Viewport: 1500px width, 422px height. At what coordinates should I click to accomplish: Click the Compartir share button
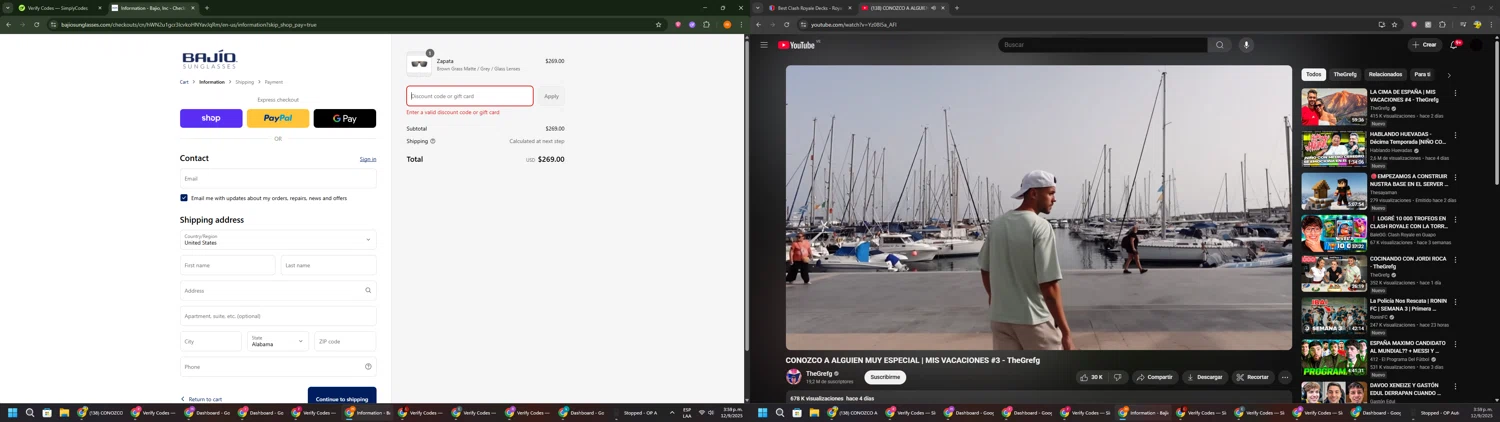(1154, 377)
